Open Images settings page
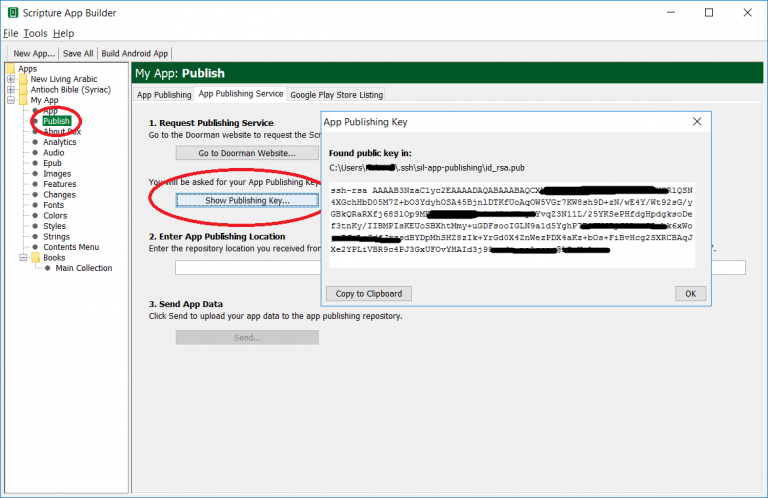Screen dimensions: 768x498 [57, 173]
